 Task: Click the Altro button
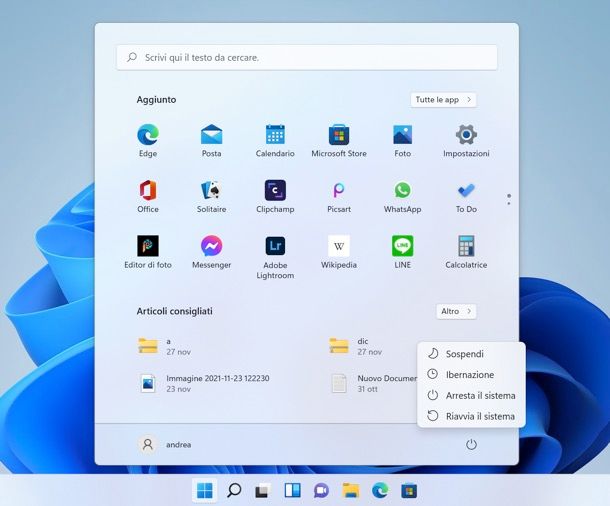456,311
